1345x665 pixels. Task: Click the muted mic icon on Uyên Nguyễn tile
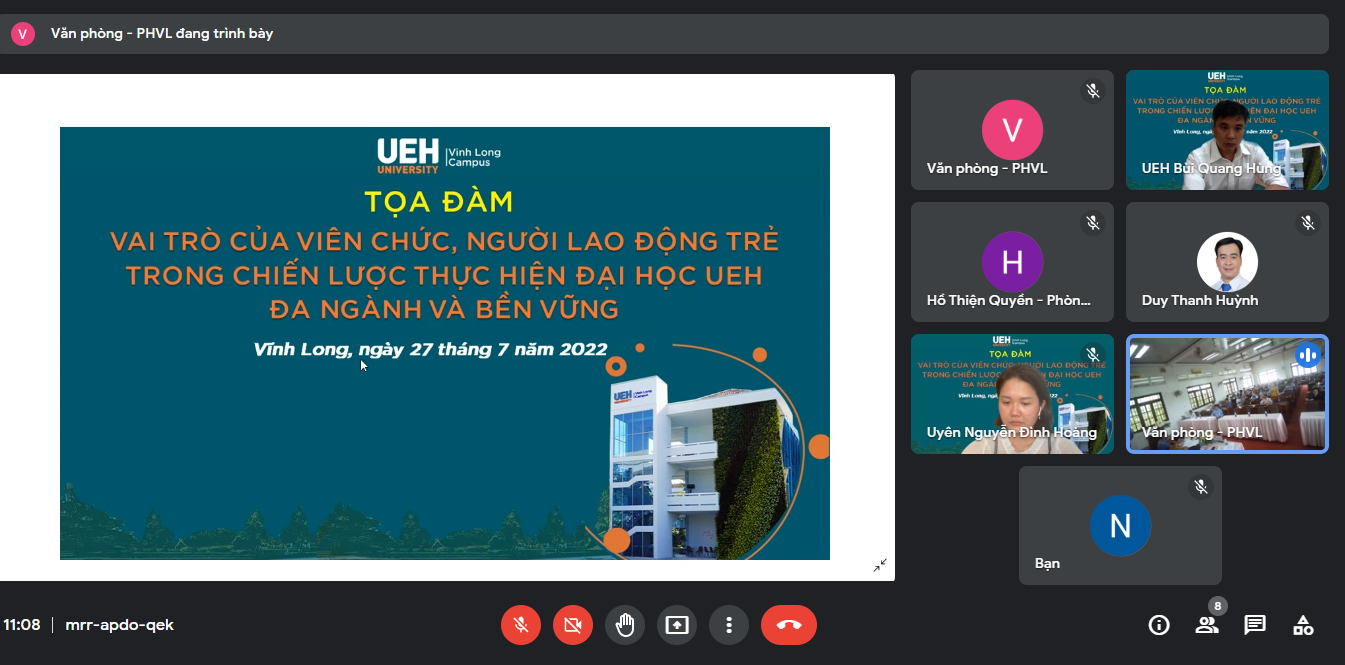point(1093,355)
